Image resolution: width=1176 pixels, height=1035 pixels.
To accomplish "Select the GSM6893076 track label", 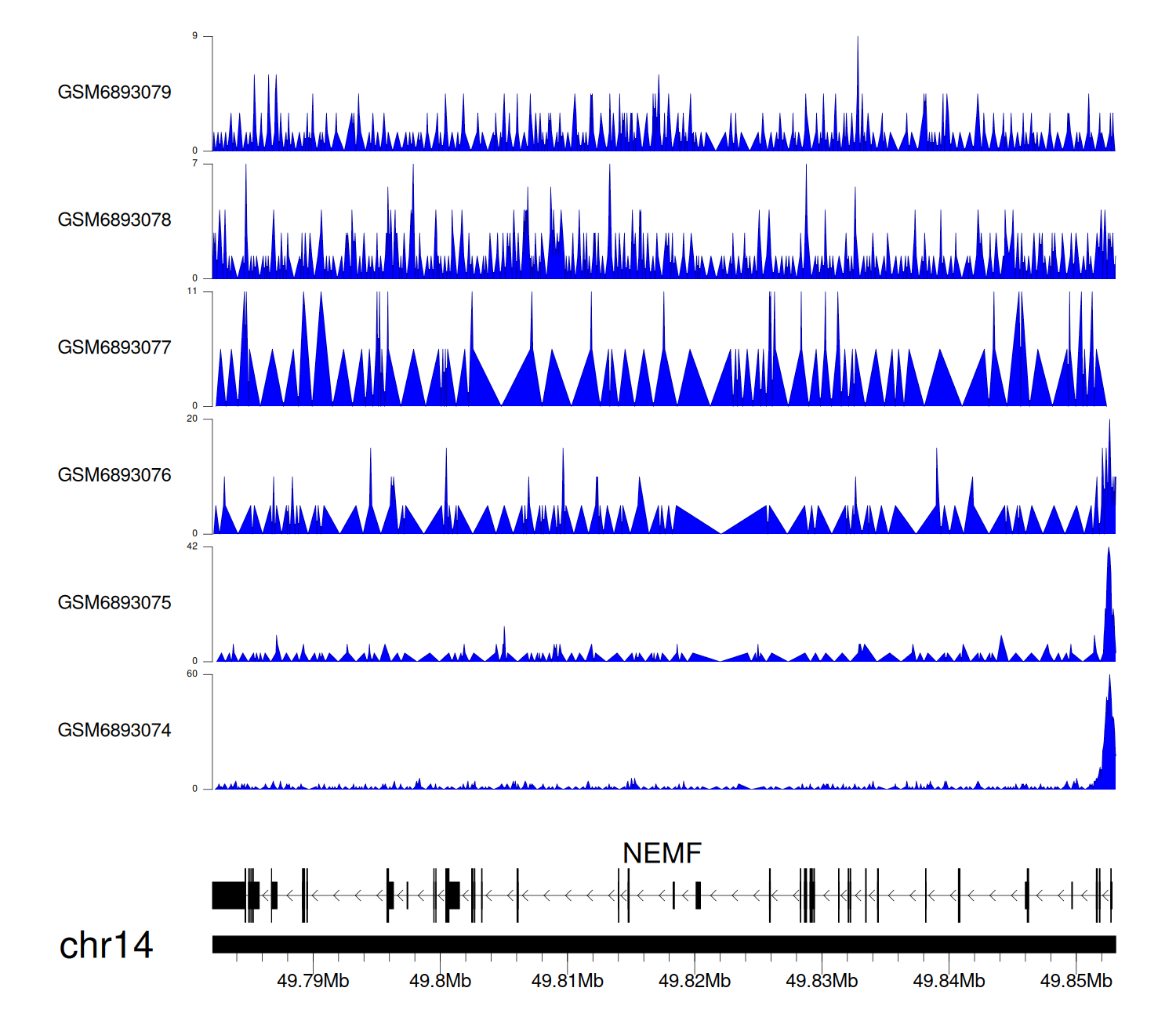I will 114,475.
